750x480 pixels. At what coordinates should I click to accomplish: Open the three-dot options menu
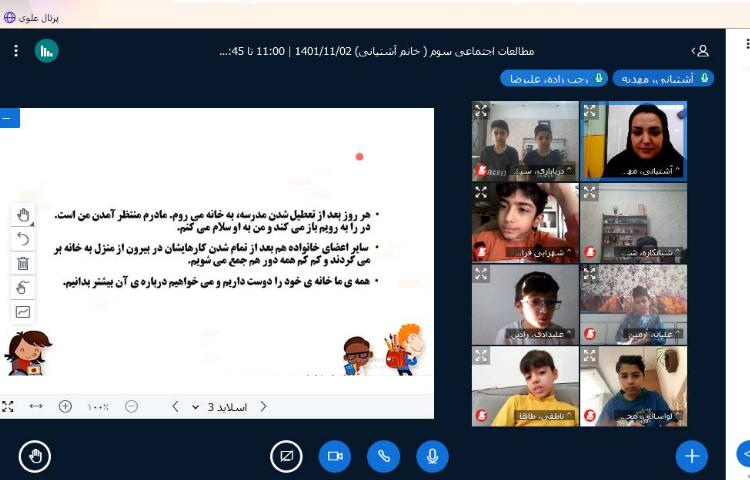coord(16,51)
